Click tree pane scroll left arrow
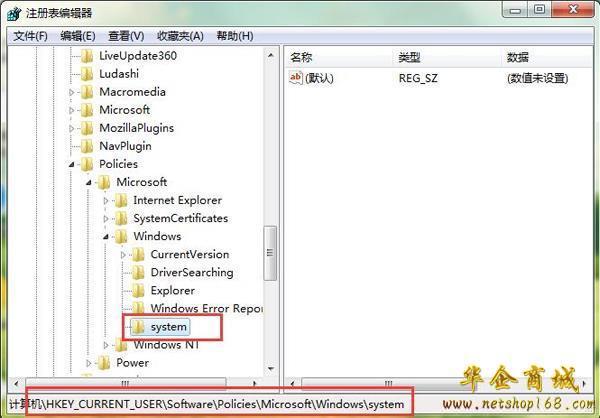Screen dimensions: 600x418 click(x=16, y=383)
